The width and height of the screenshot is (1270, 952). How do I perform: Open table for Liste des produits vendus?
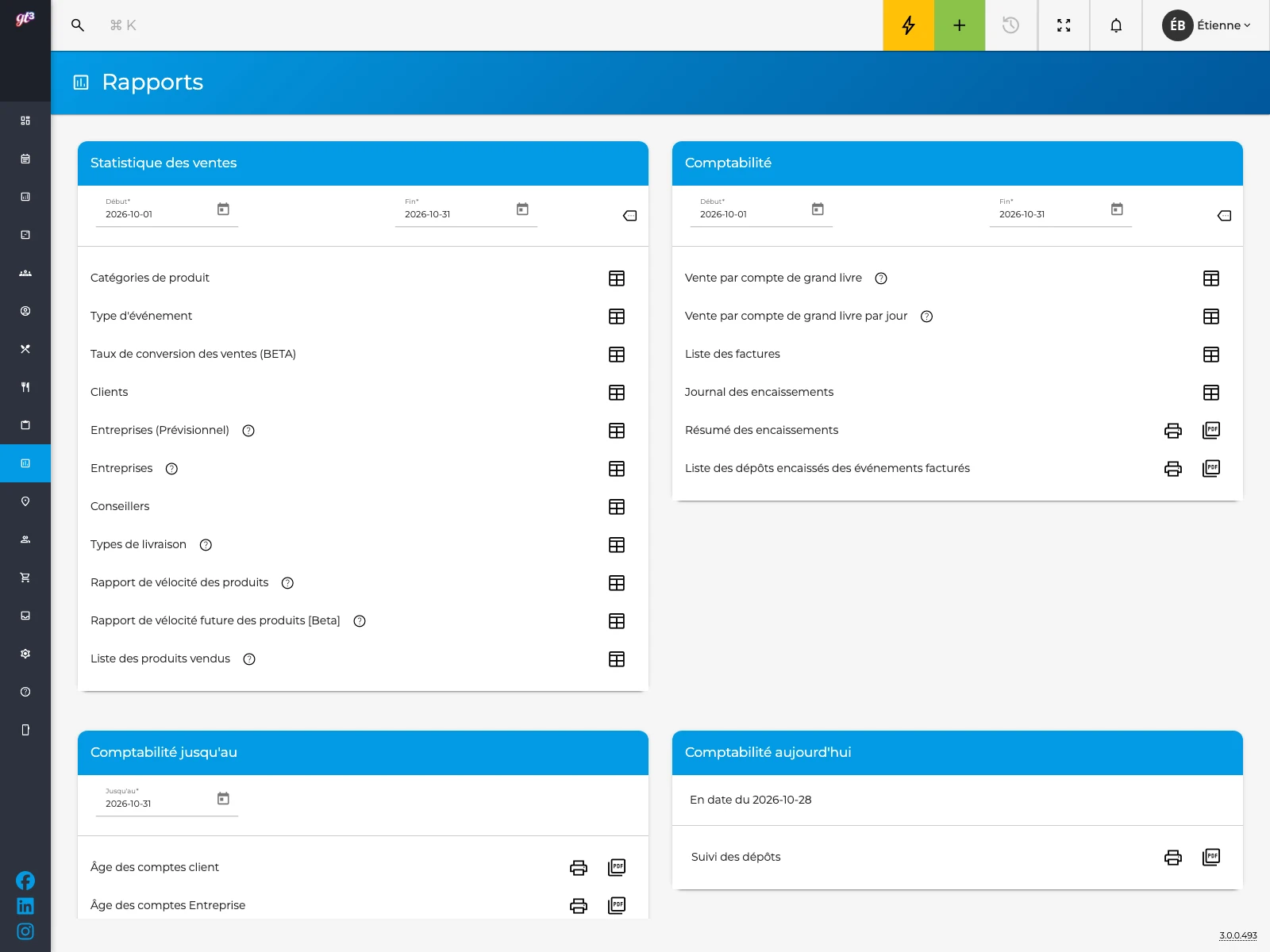click(x=617, y=659)
